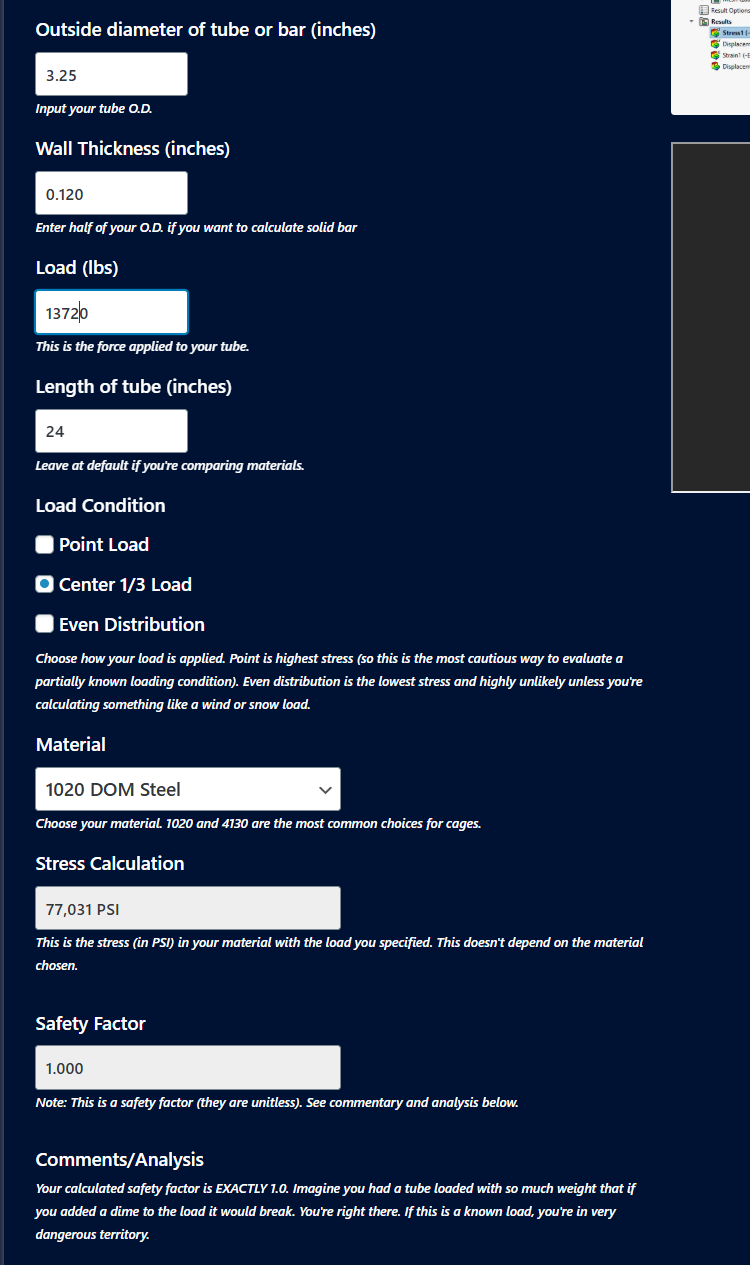Click the Results folder icon

703,21
